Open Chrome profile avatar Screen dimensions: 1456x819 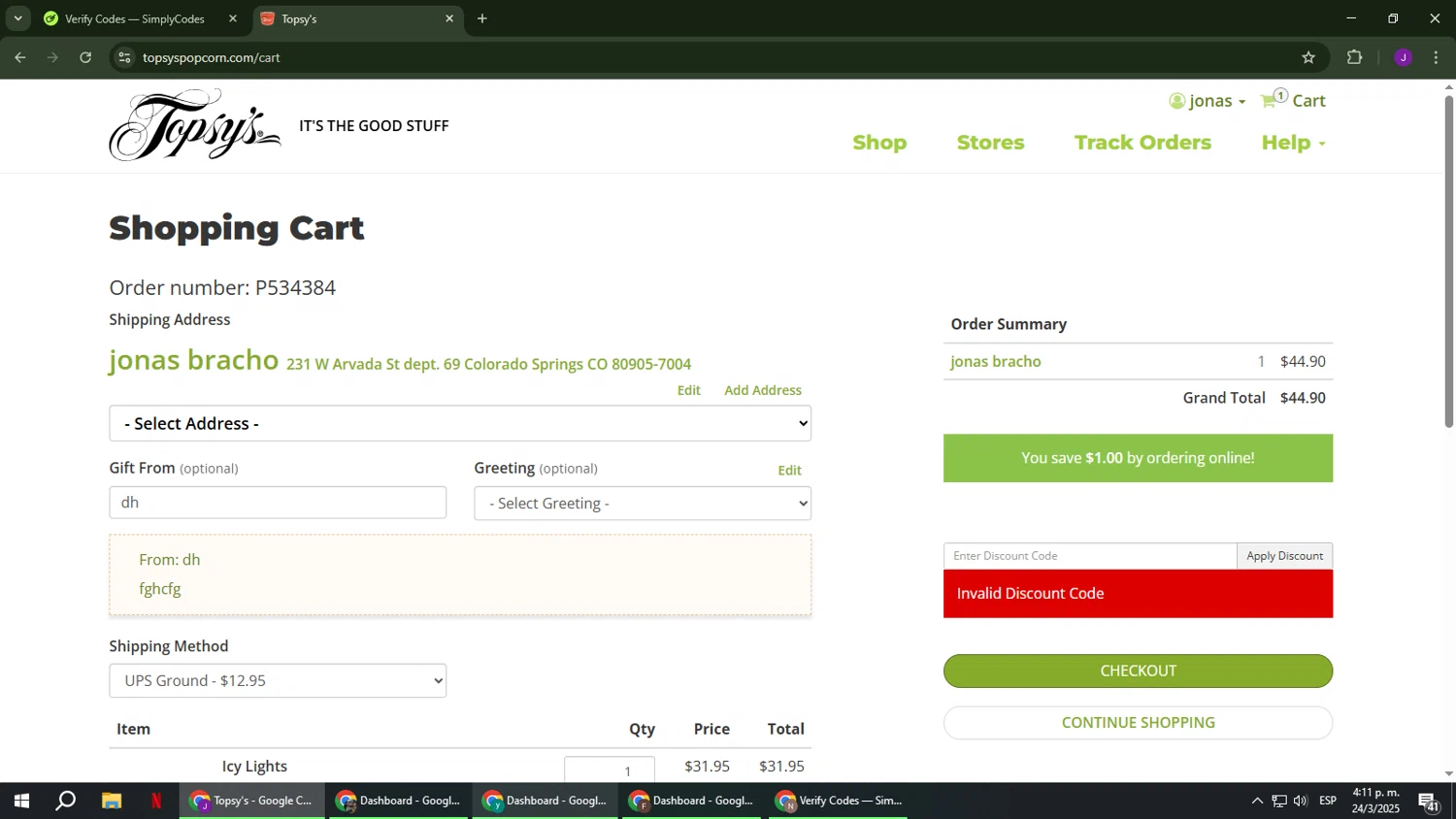tap(1403, 57)
